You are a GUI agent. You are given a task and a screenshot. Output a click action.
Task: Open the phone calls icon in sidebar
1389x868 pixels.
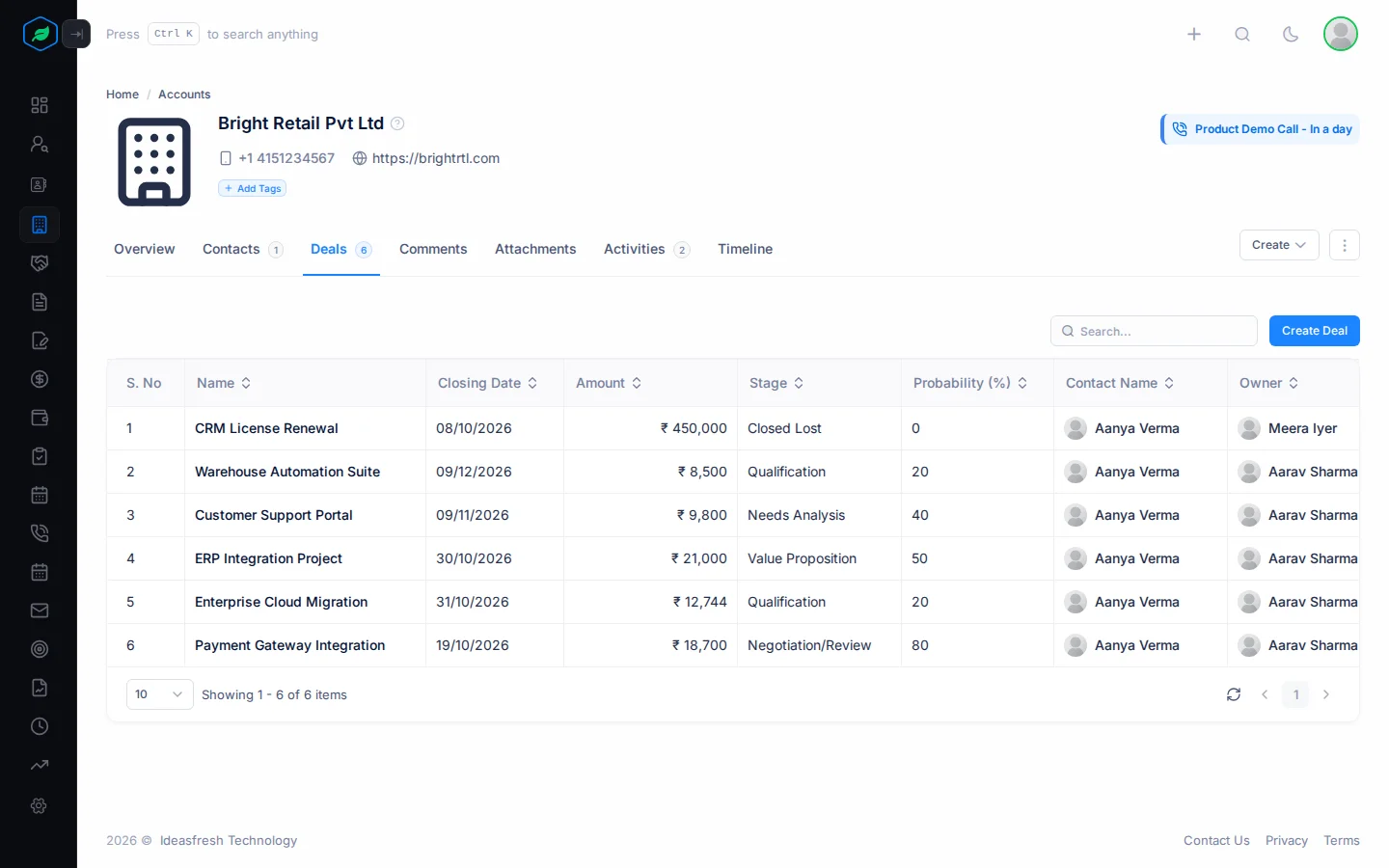pyautogui.click(x=40, y=533)
